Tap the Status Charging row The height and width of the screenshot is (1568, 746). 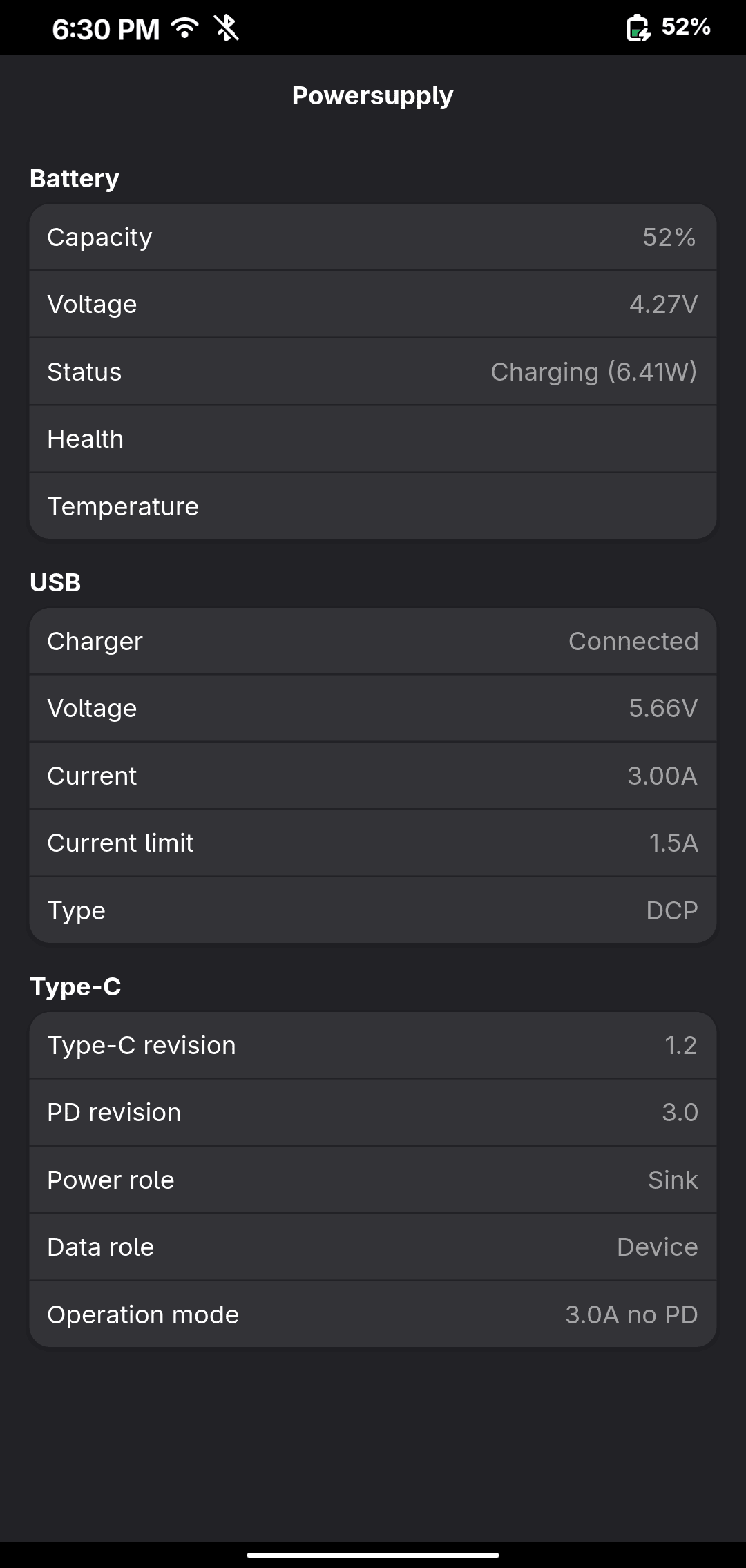(x=373, y=372)
